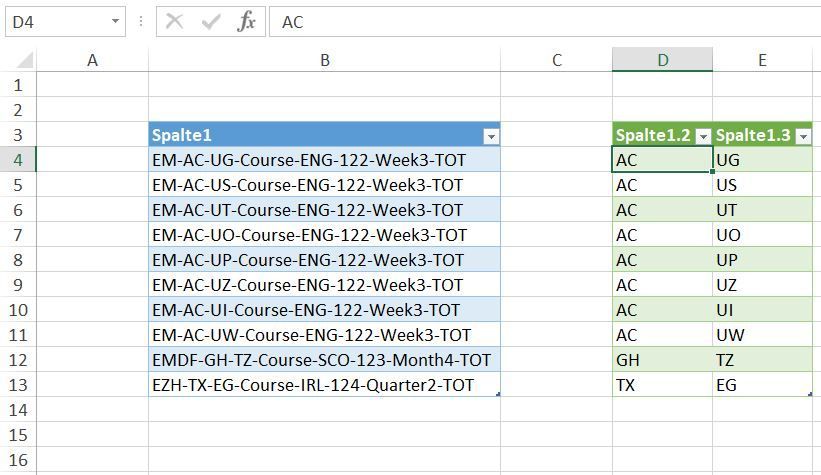Select column D header
Viewport: 821px width, 475px height.
pos(662,60)
